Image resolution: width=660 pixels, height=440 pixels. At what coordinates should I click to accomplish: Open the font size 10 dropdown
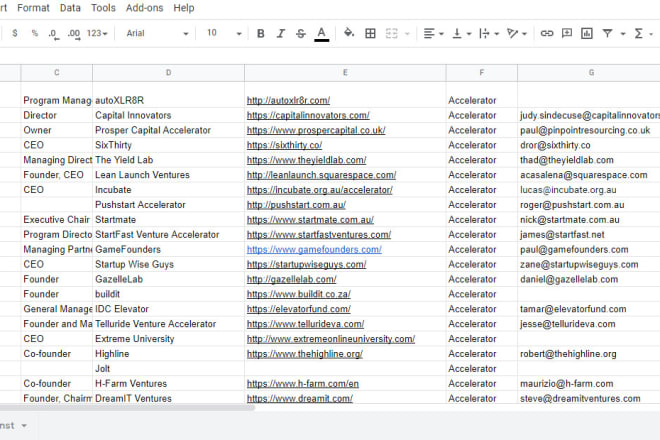pyautogui.click(x=224, y=33)
